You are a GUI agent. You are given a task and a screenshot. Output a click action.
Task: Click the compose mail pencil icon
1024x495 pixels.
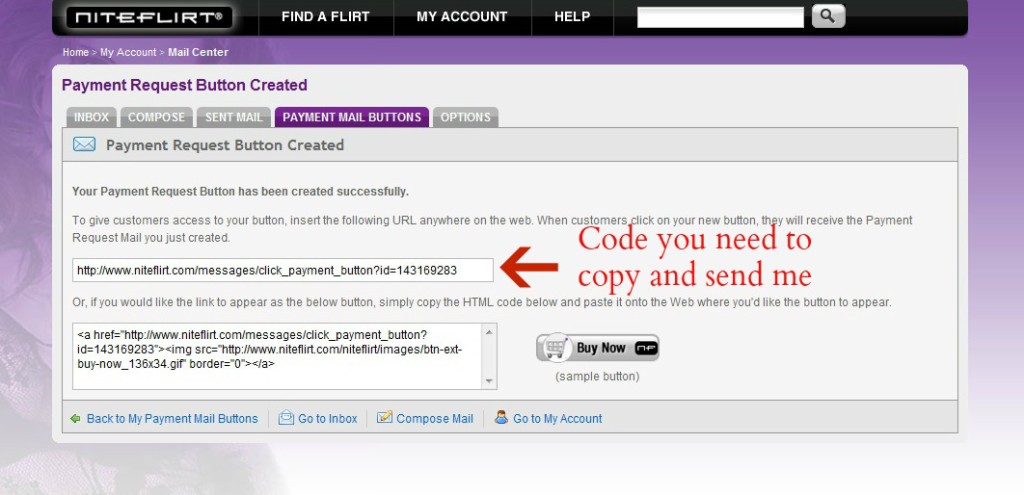pyautogui.click(x=385, y=417)
